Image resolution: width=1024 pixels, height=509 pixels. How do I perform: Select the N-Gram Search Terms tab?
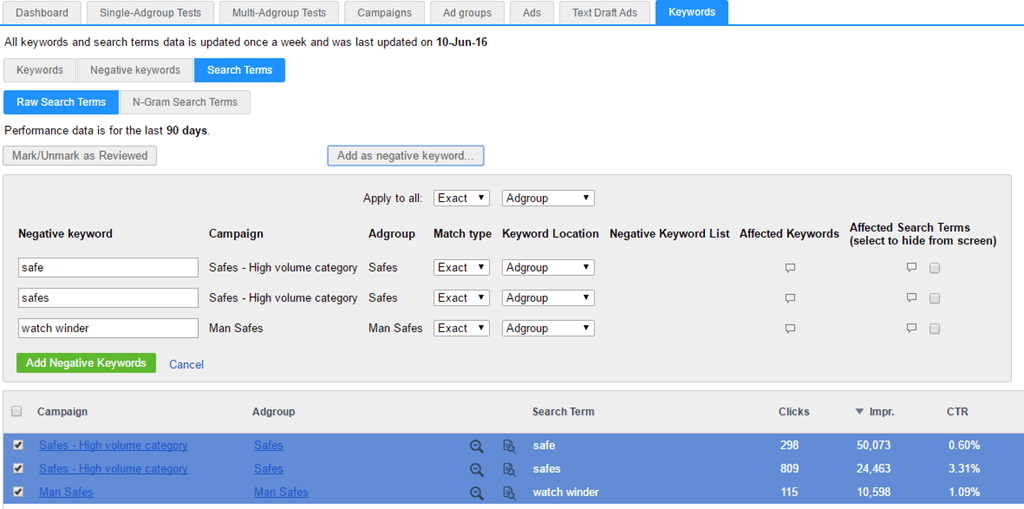click(185, 102)
